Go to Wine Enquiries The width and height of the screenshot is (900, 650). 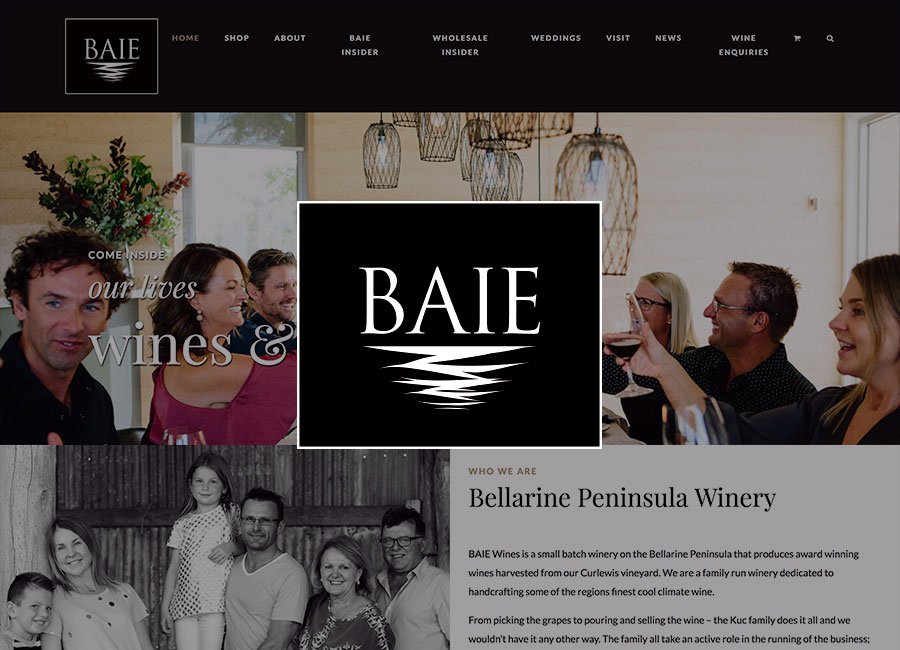click(x=743, y=45)
